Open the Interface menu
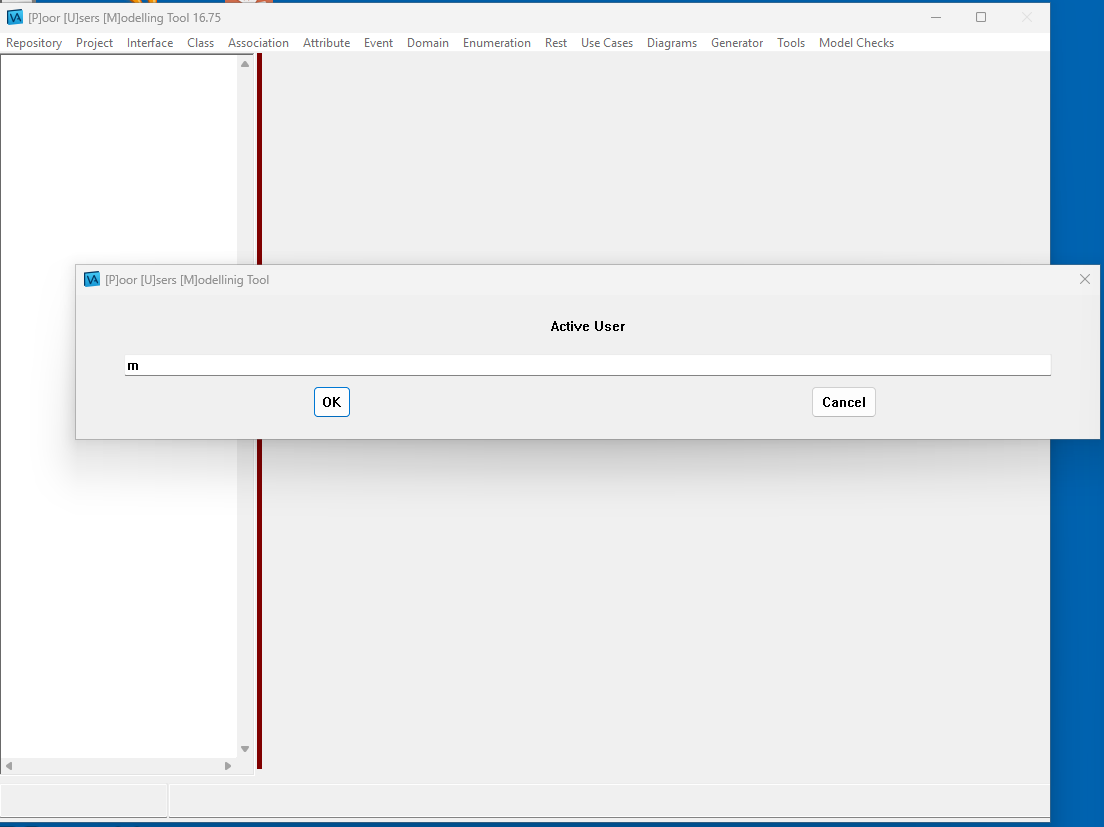Screen dimensions: 1104x827 pos(150,43)
